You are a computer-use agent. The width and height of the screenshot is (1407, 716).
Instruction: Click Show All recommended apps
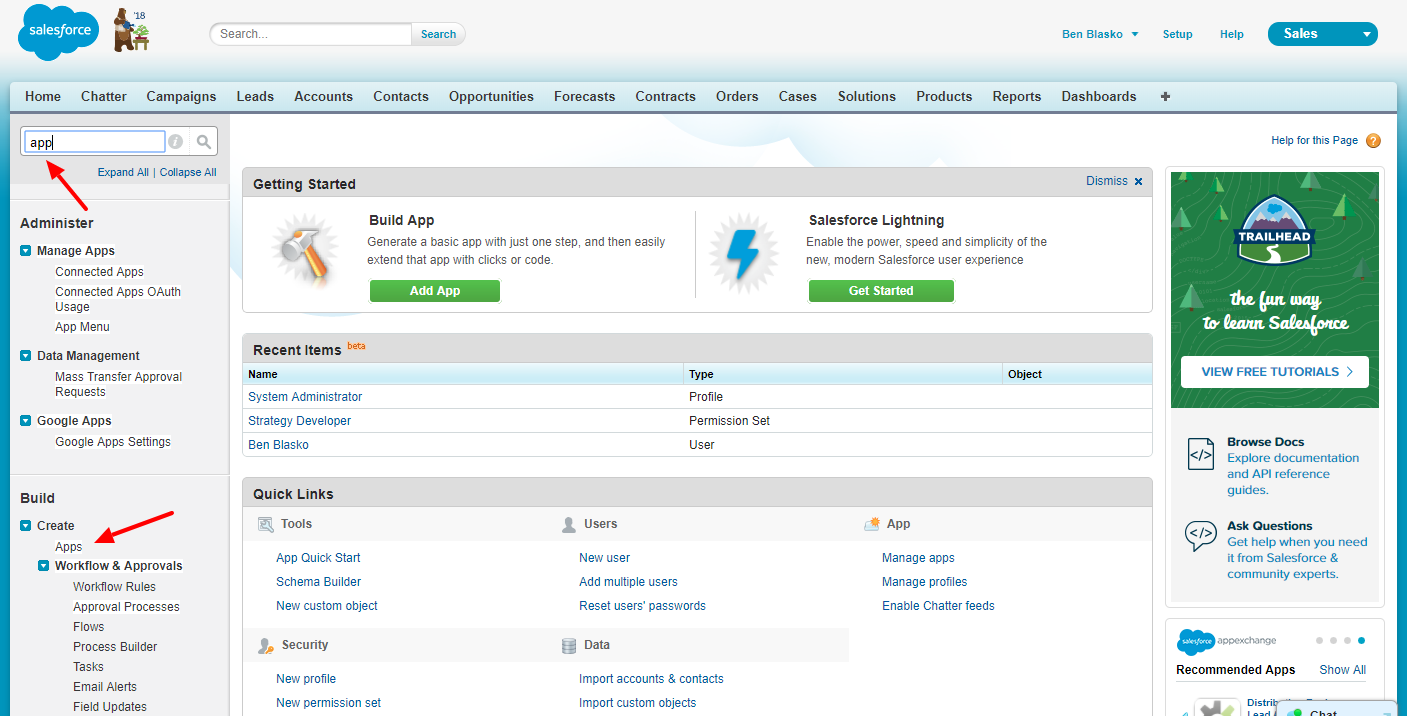pos(1342,670)
